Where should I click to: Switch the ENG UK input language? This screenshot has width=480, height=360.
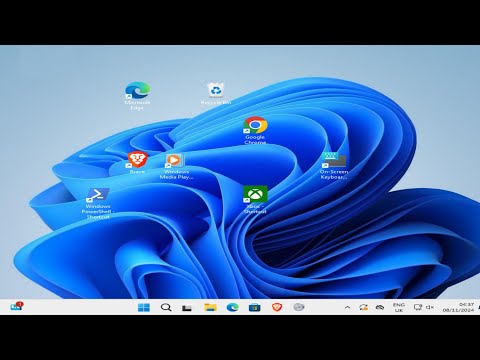[399, 307]
